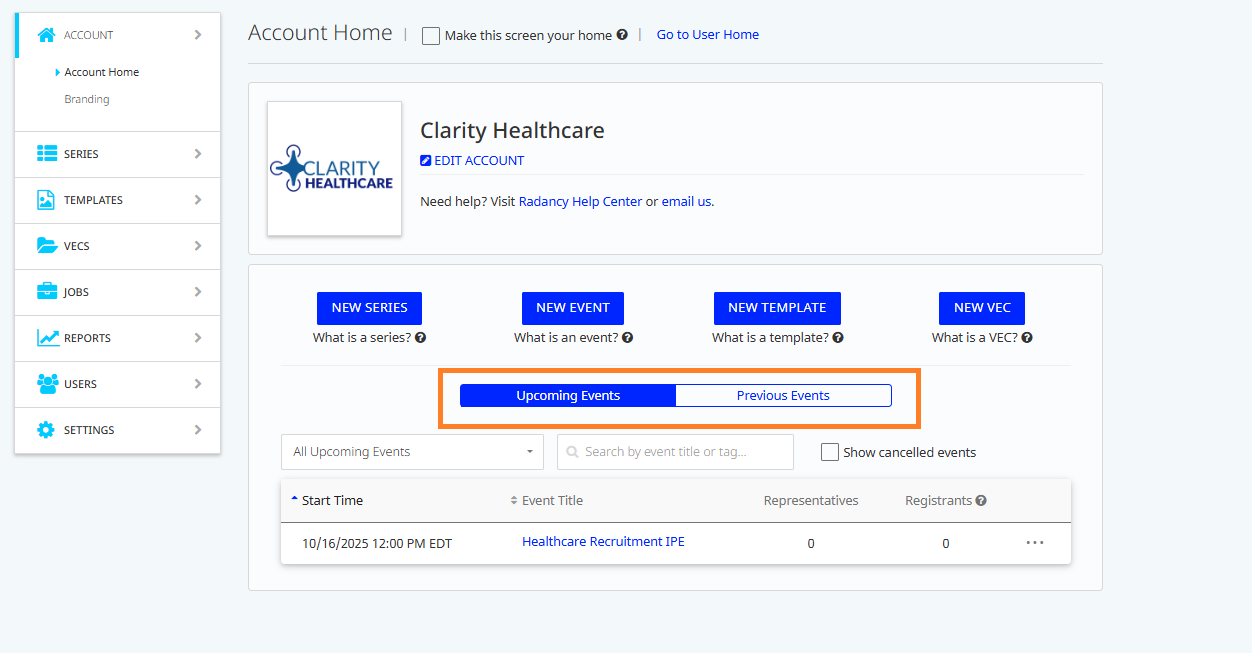
Task: Expand the Series menu chevron
Action: 198,154
